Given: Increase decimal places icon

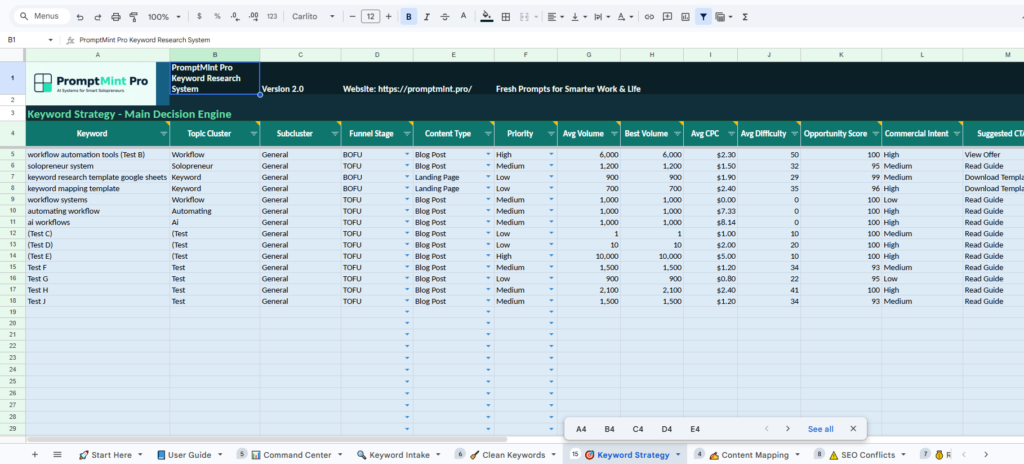Looking at the screenshot, I should click(254, 16).
